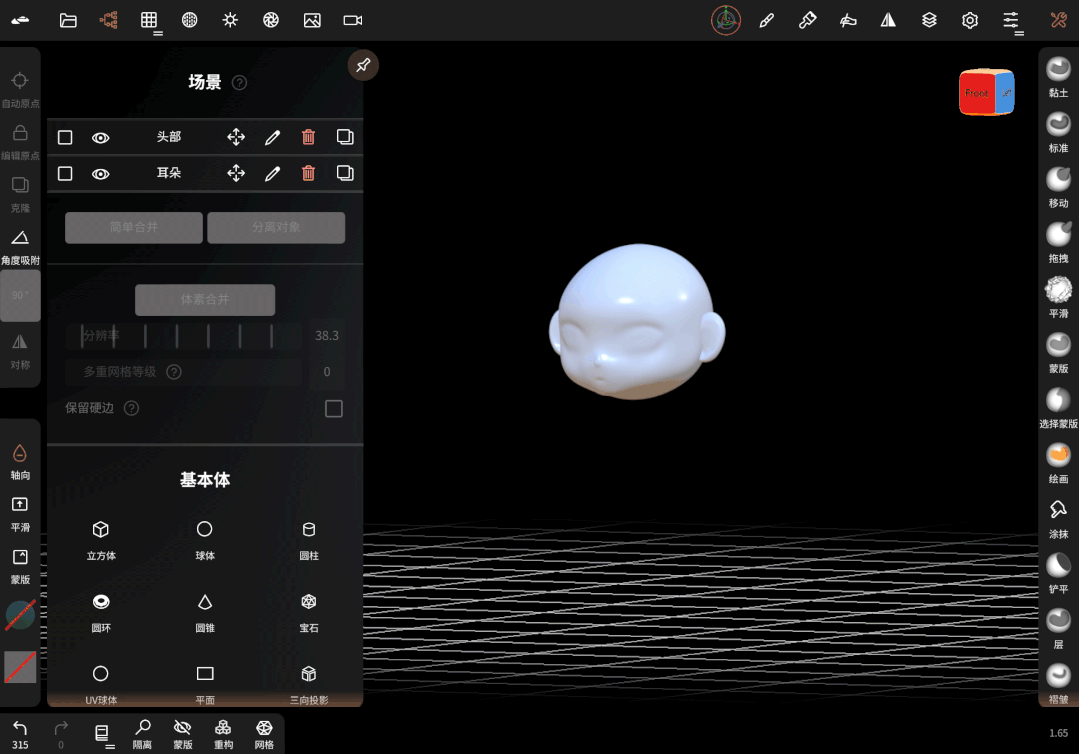
Task: Hide the 耳朵 object with eye icon
Action: click(100, 173)
